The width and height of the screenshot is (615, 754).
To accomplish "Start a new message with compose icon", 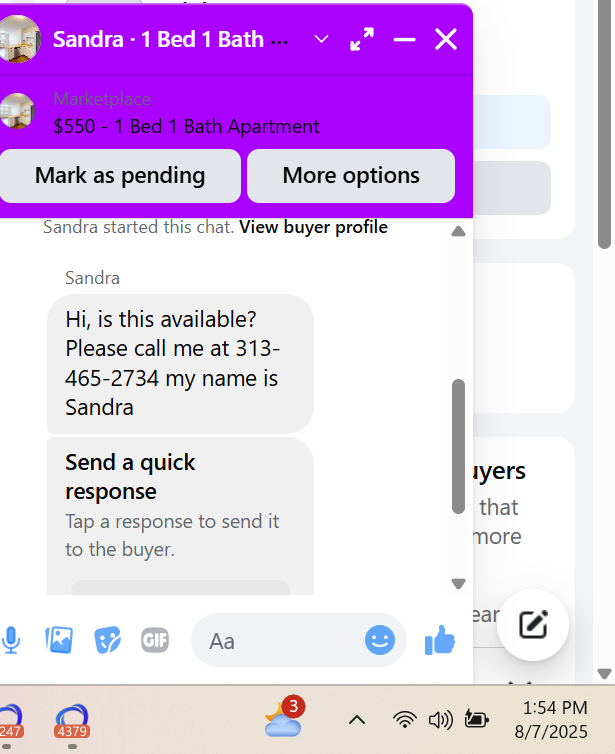I will pos(533,625).
